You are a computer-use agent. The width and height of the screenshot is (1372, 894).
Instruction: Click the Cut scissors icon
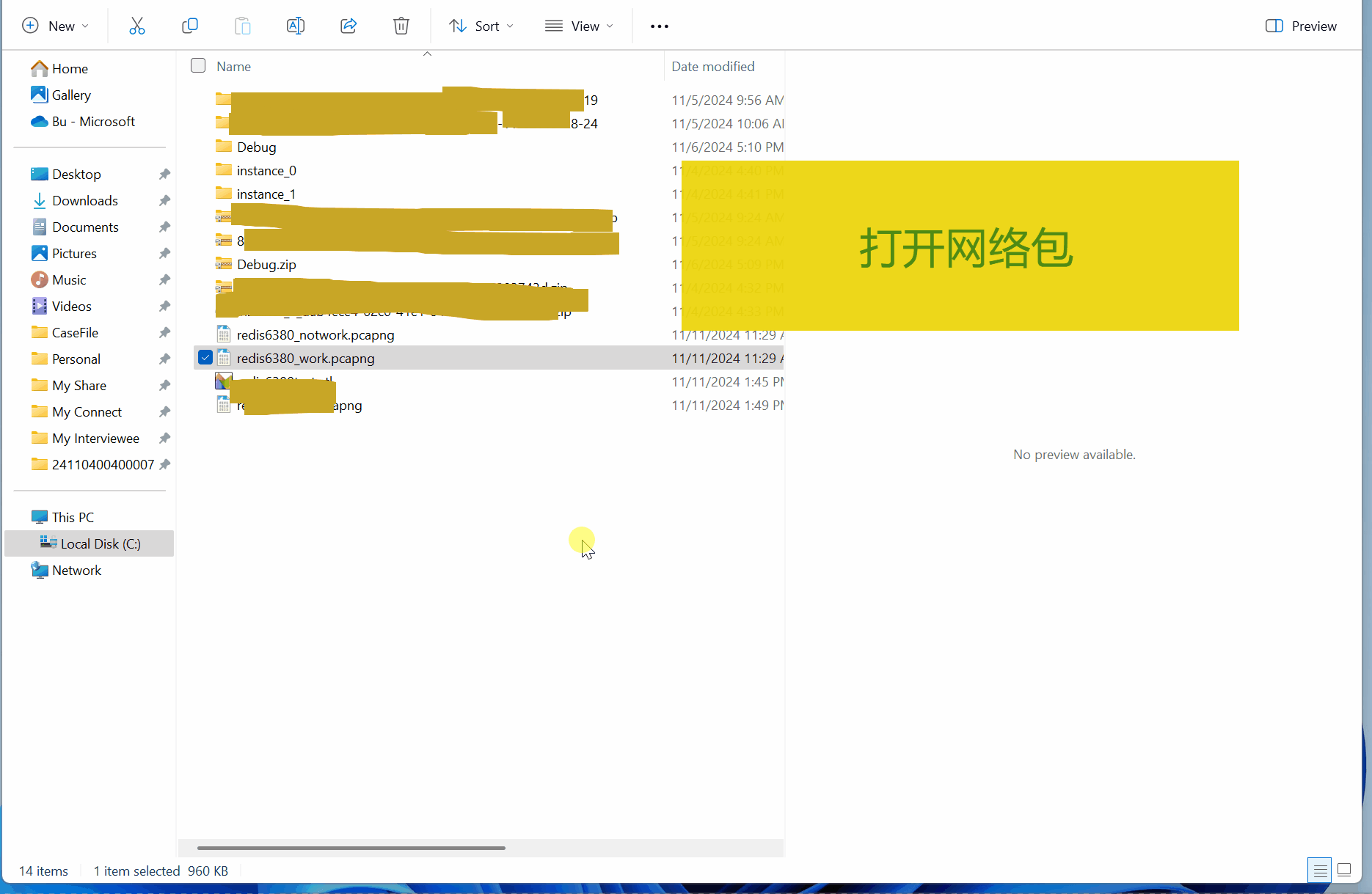pos(137,26)
